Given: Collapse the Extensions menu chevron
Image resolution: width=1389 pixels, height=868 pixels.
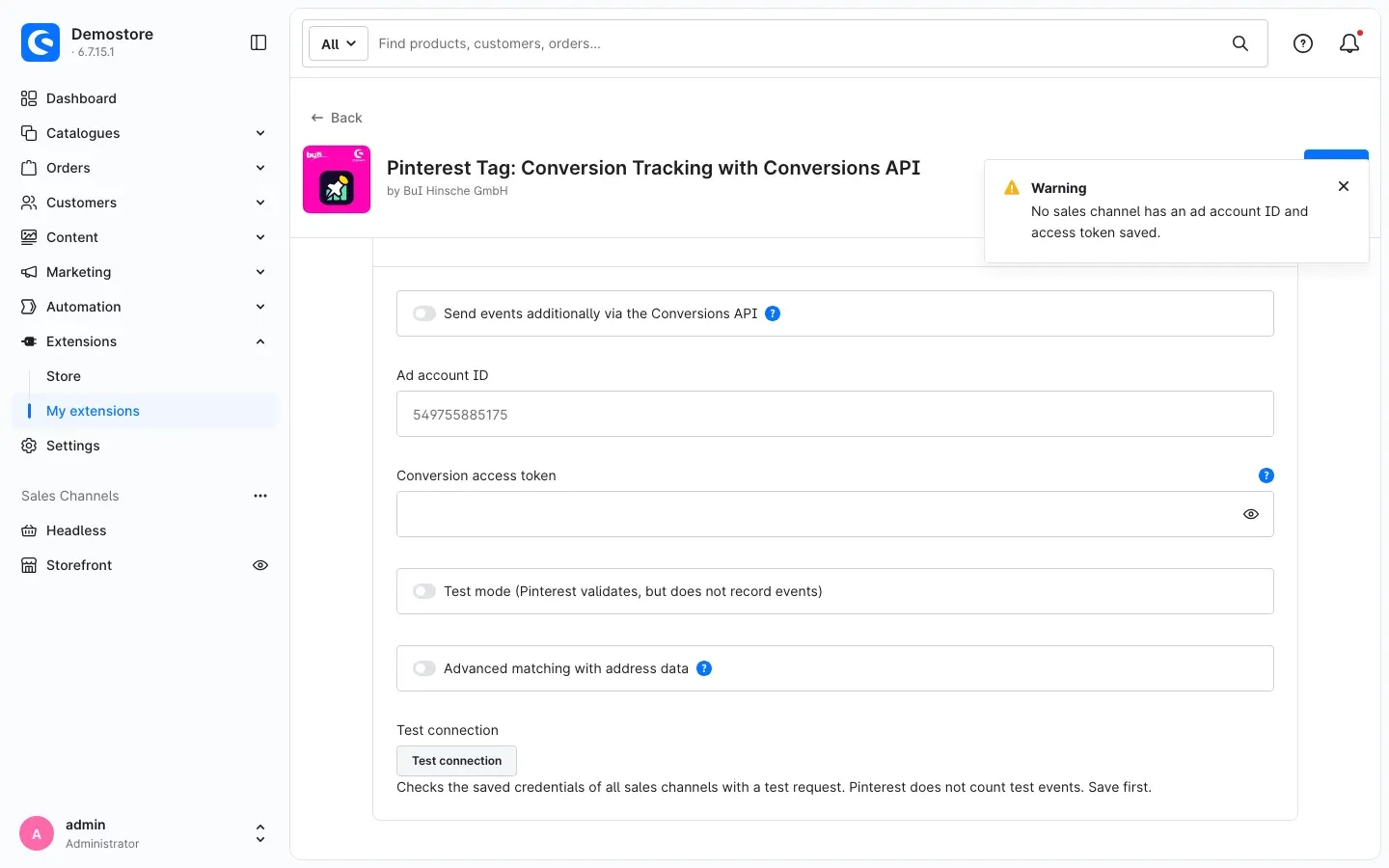Looking at the screenshot, I should 260,341.
